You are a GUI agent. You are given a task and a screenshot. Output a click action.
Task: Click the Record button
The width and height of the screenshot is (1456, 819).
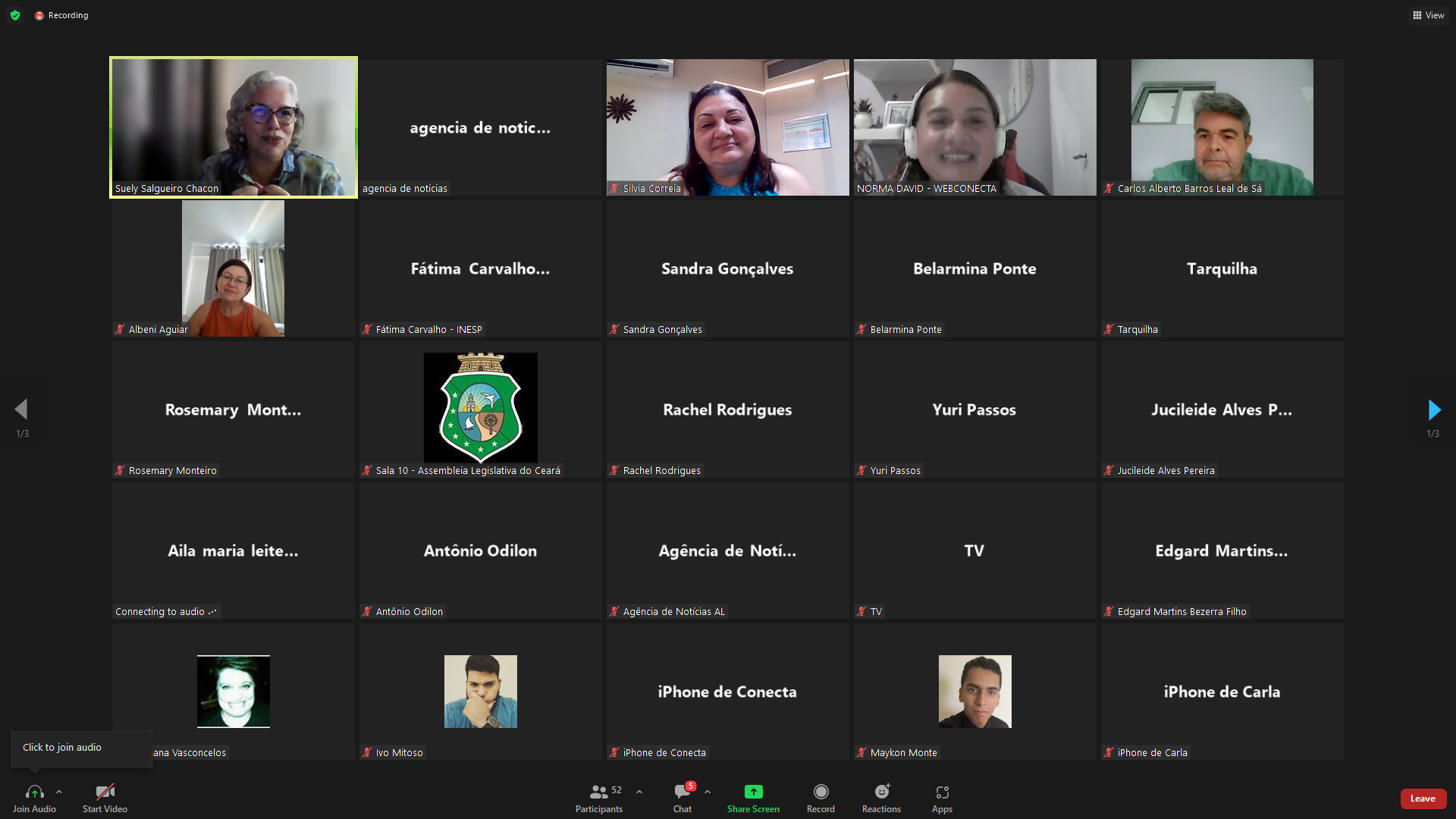(821, 792)
